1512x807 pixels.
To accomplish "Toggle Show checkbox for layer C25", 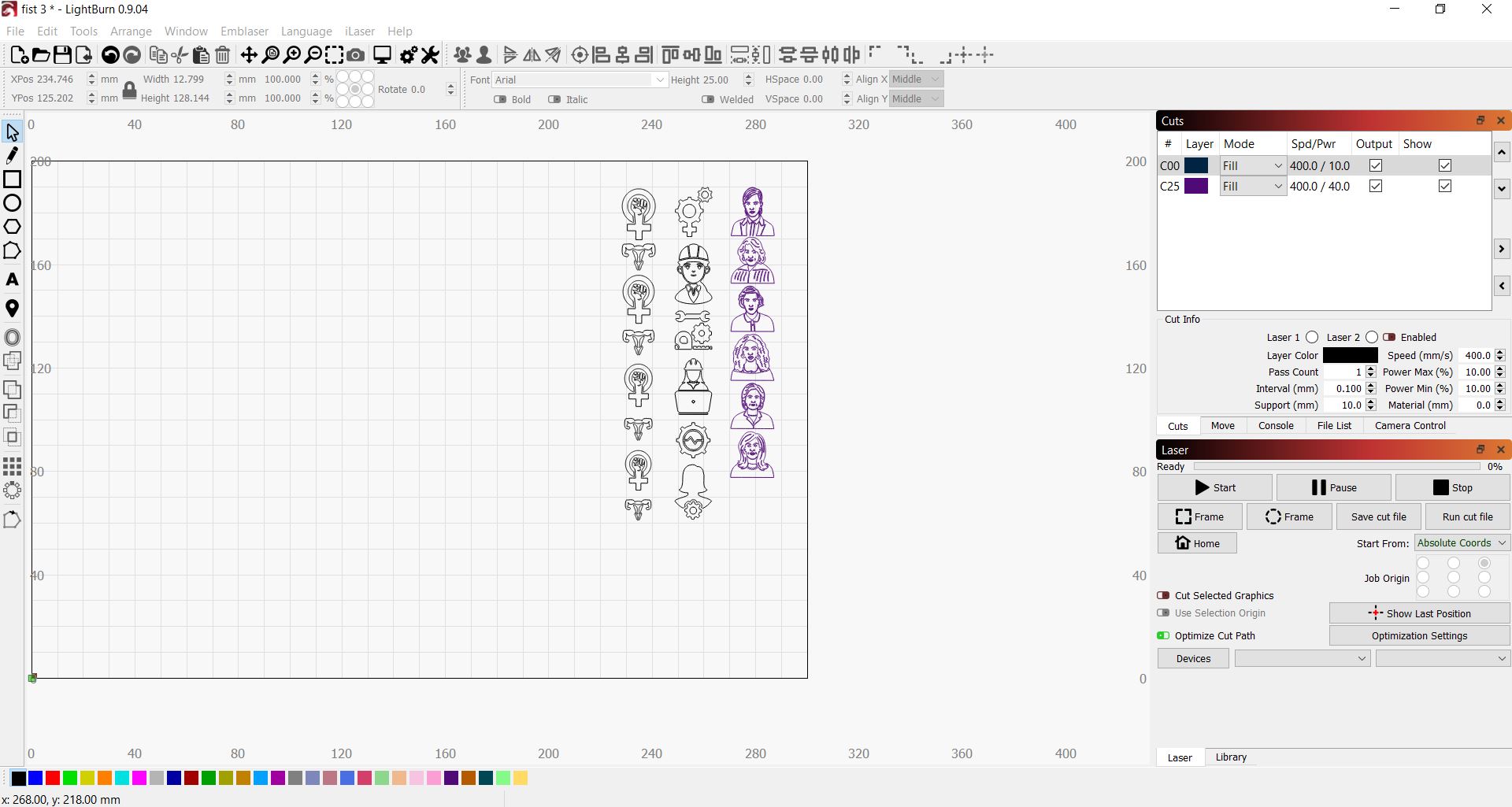I will [x=1445, y=186].
